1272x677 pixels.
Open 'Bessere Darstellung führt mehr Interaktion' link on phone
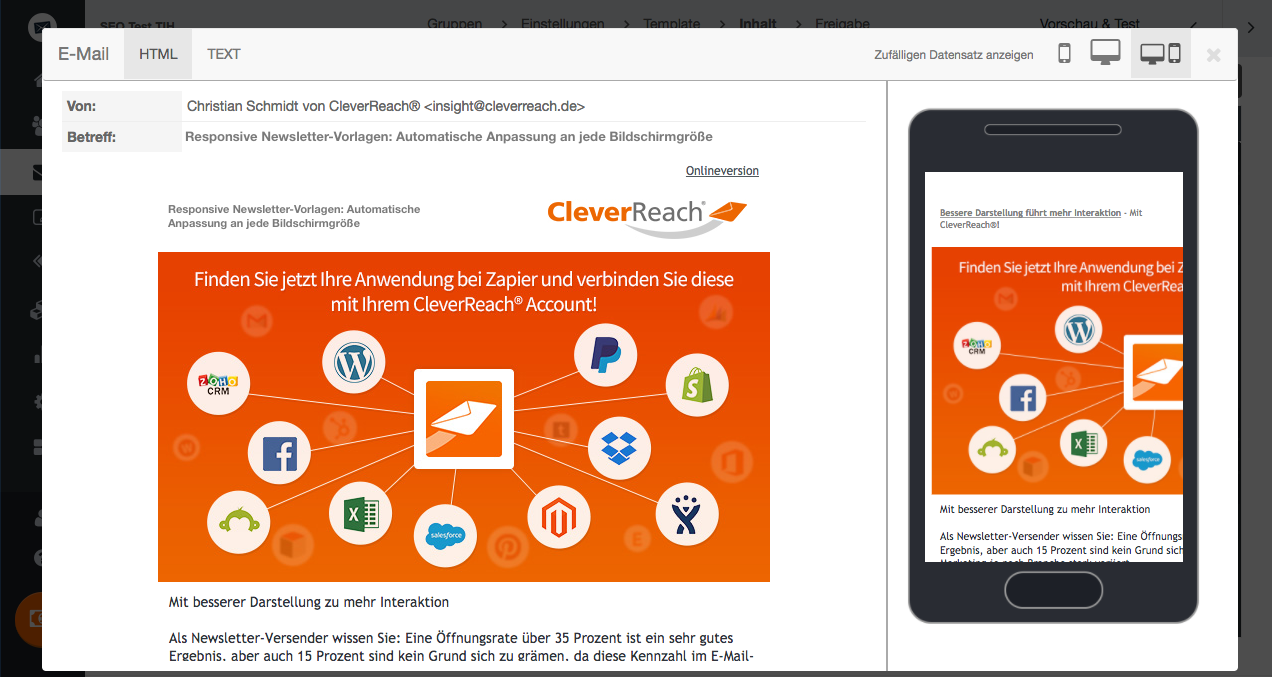pyautogui.click(x=1030, y=213)
